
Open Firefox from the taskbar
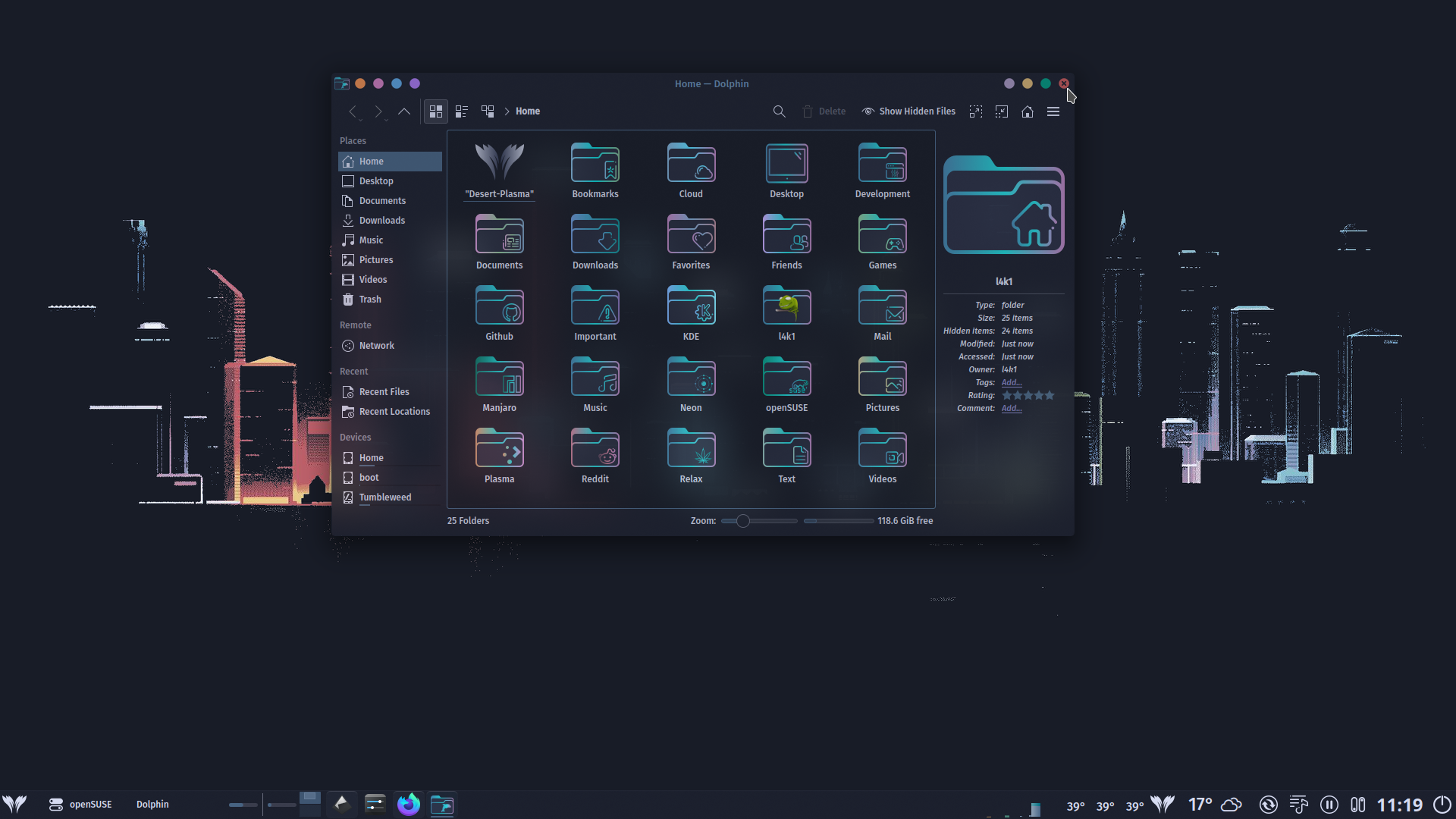pos(409,804)
